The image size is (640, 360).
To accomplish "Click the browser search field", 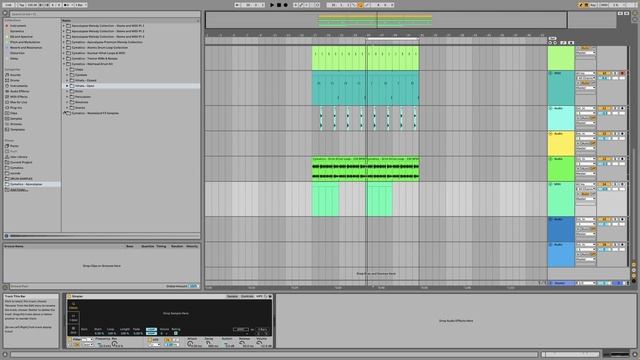I will pos(104,14).
